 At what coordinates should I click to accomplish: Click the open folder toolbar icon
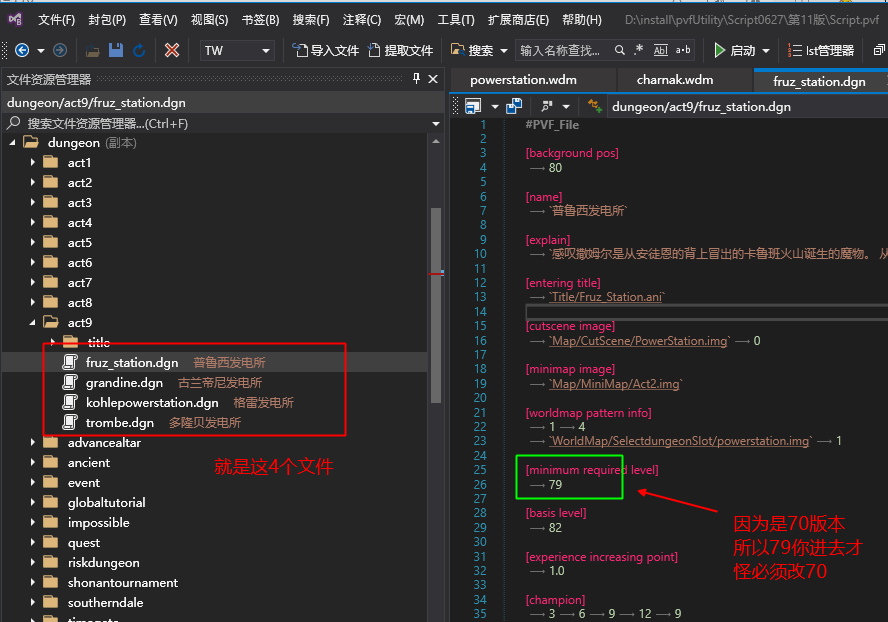click(x=93, y=51)
